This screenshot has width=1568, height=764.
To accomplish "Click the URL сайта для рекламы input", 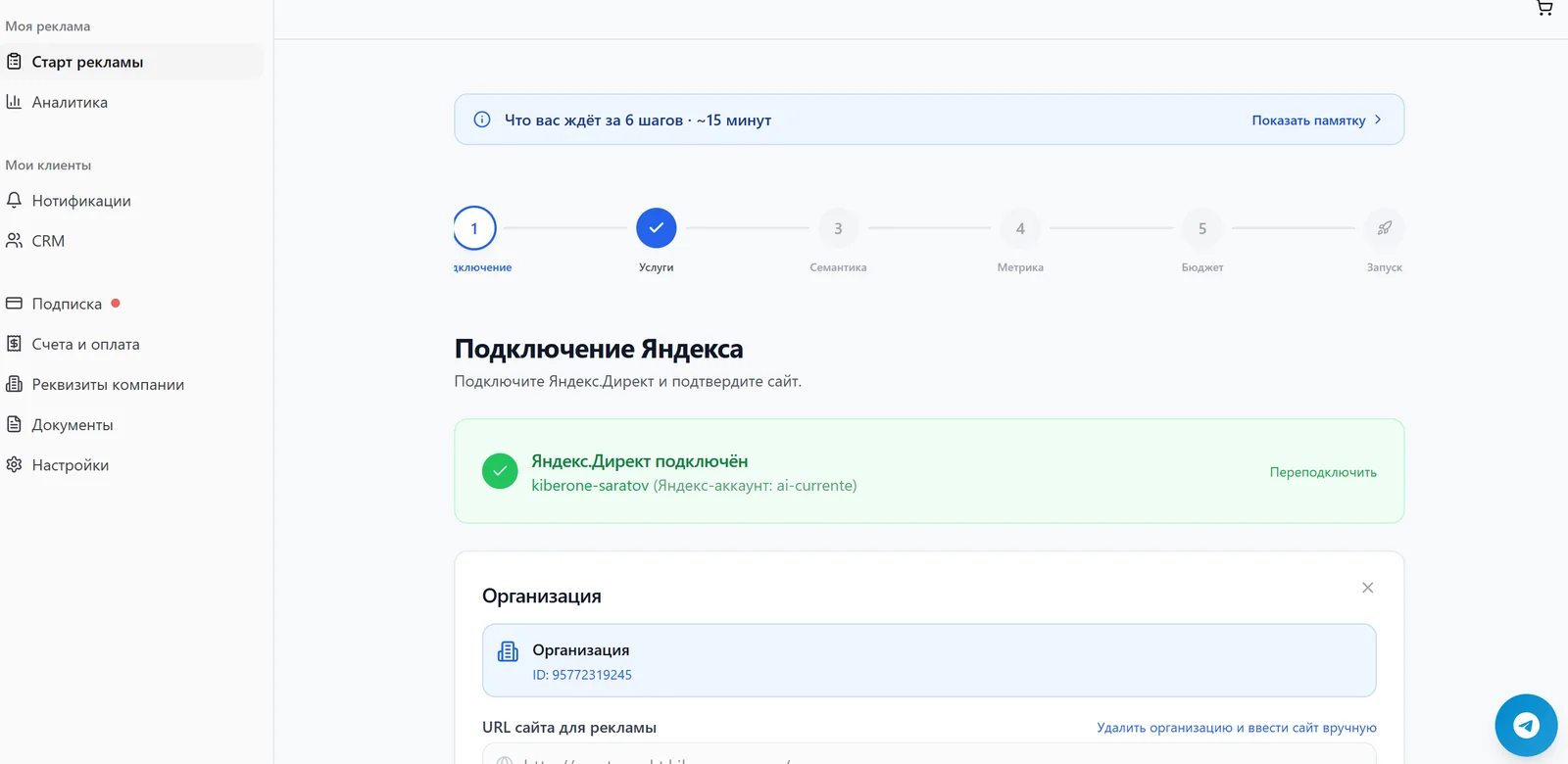I will pyautogui.click(x=929, y=754).
